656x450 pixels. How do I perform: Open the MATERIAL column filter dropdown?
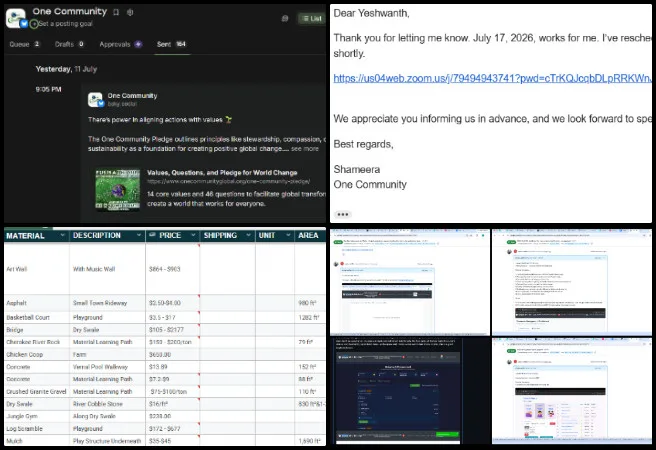click(x=62, y=235)
